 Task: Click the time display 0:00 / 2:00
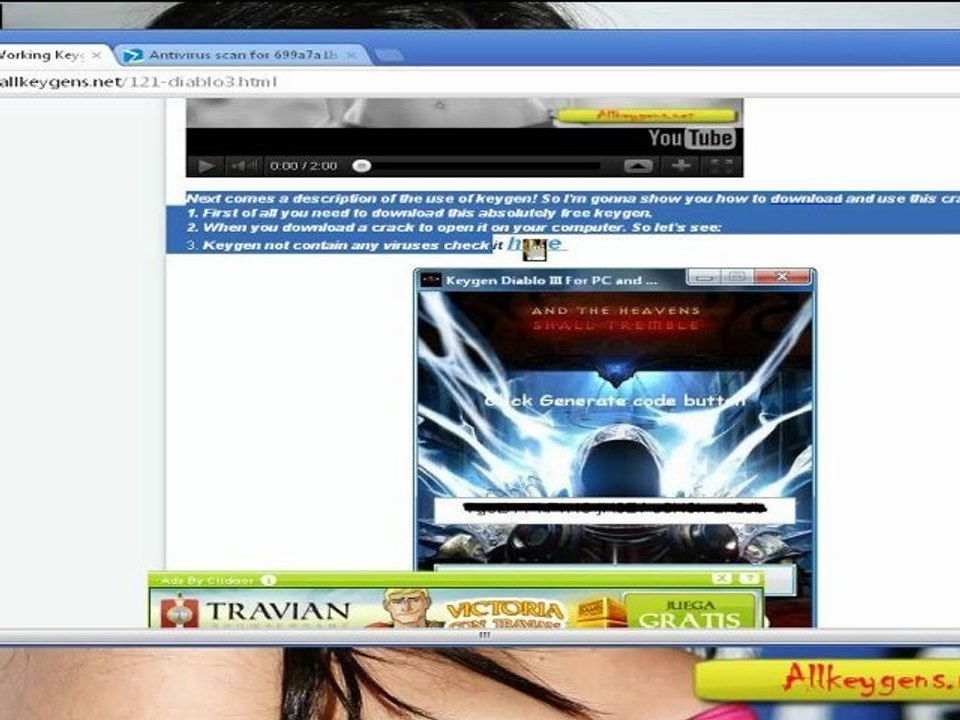click(x=303, y=166)
